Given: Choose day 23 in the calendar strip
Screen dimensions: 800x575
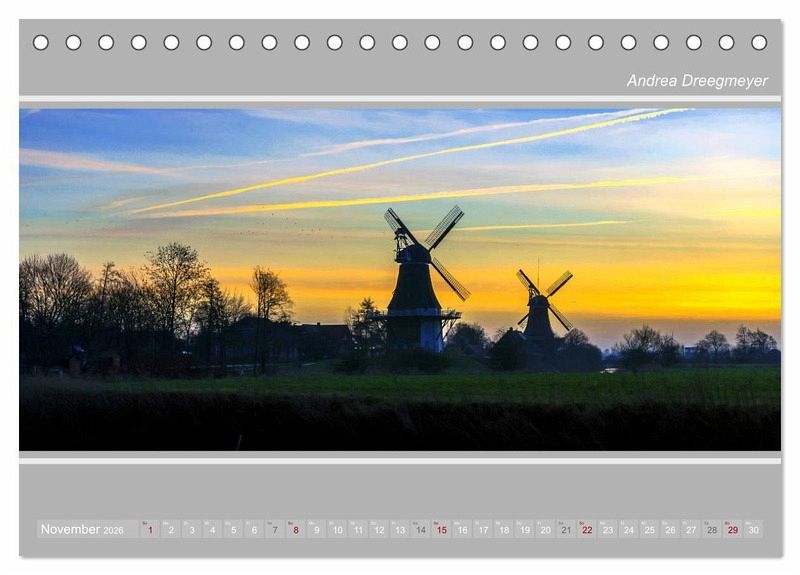Looking at the screenshot, I should pos(608,529).
